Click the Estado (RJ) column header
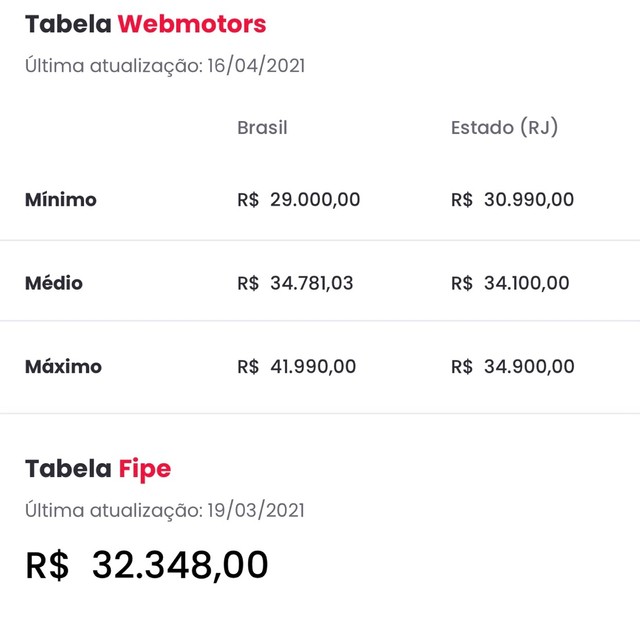 tap(504, 128)
